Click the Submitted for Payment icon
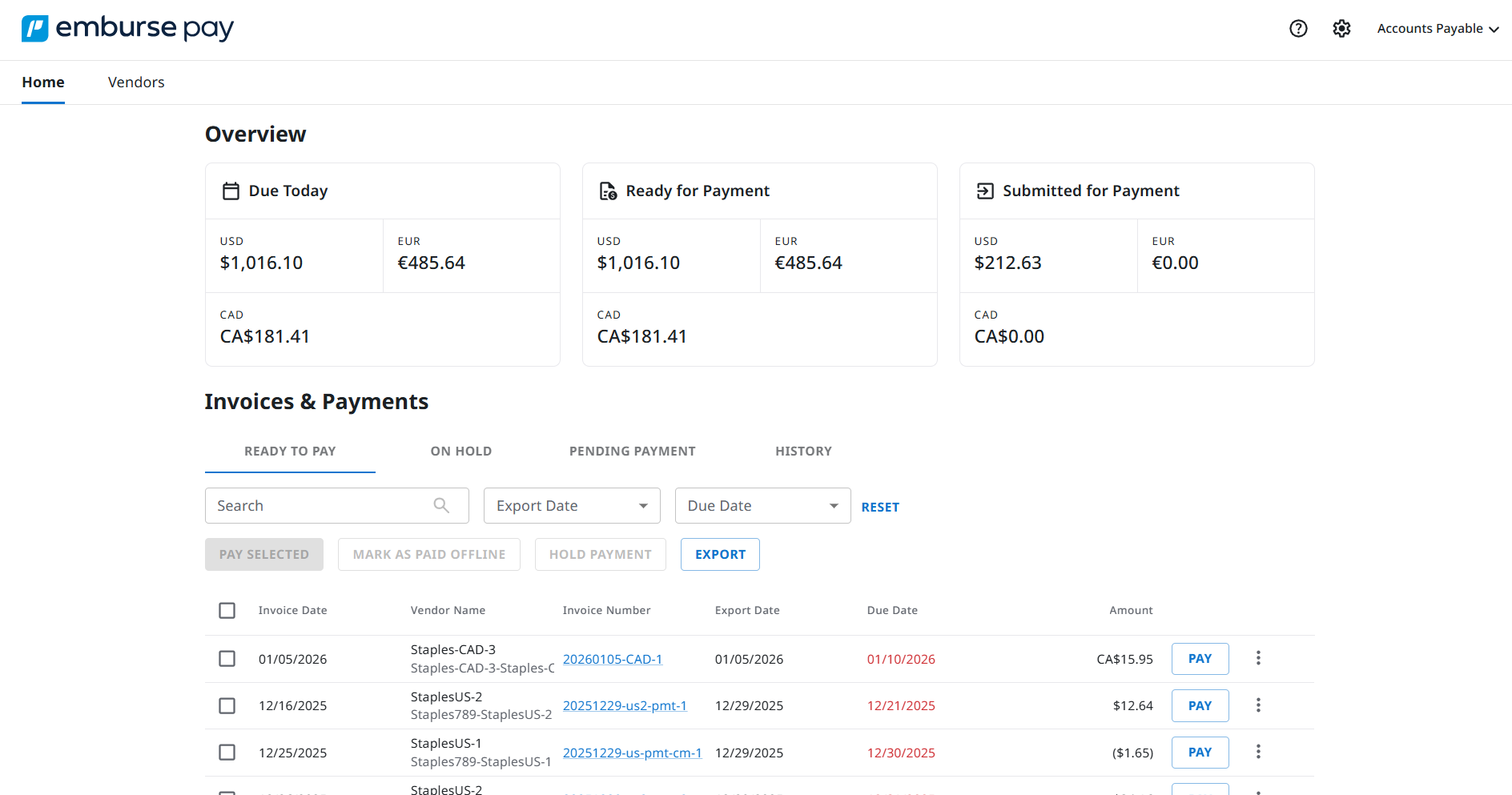1512x795 pixels. click(985, 191)
